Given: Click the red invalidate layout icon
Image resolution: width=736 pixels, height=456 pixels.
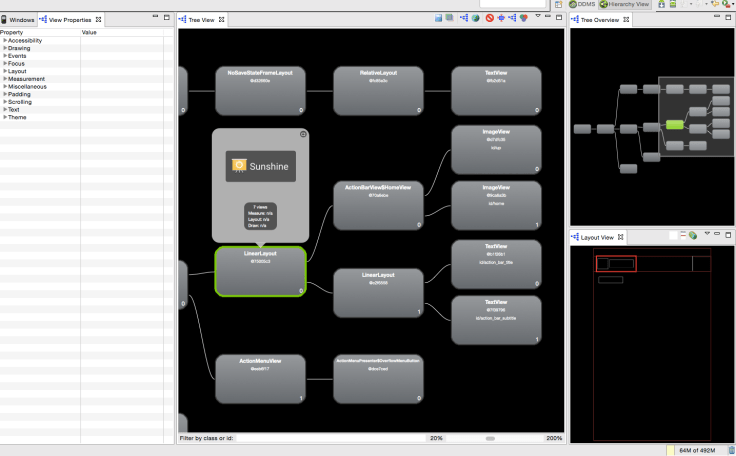Looking at the screenshot, I should click(x=488, y=19).
